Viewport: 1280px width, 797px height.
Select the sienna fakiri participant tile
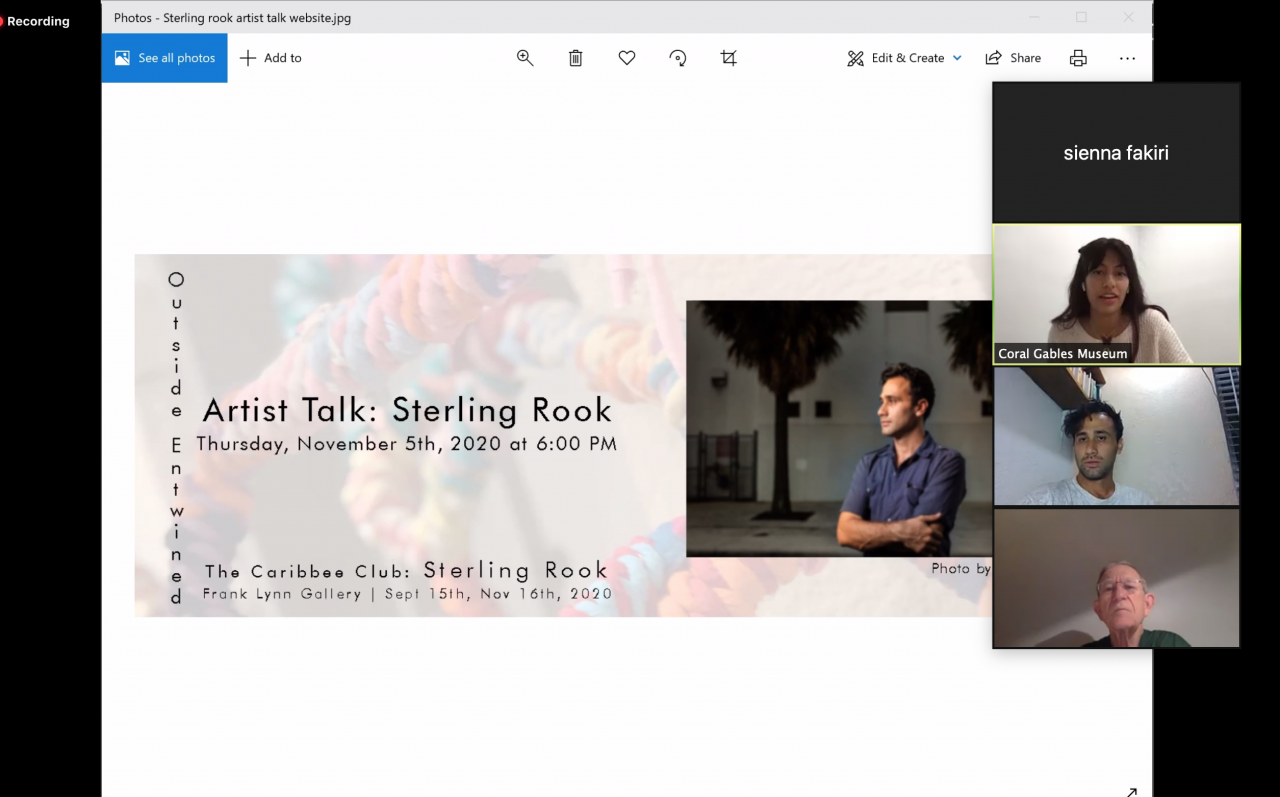click(x=1116, y=152)
